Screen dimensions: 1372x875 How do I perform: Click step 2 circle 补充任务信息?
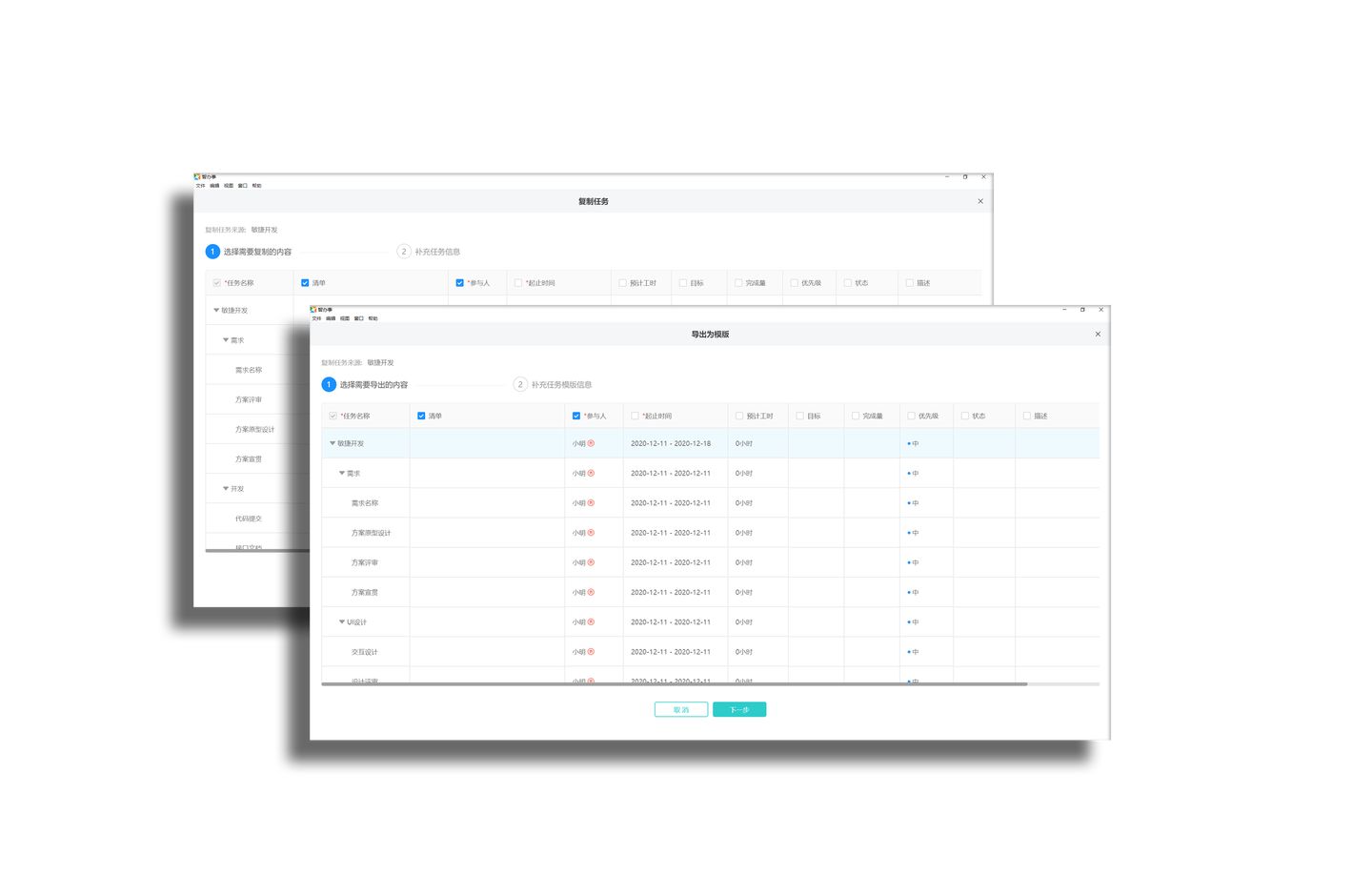pos(404,252)
